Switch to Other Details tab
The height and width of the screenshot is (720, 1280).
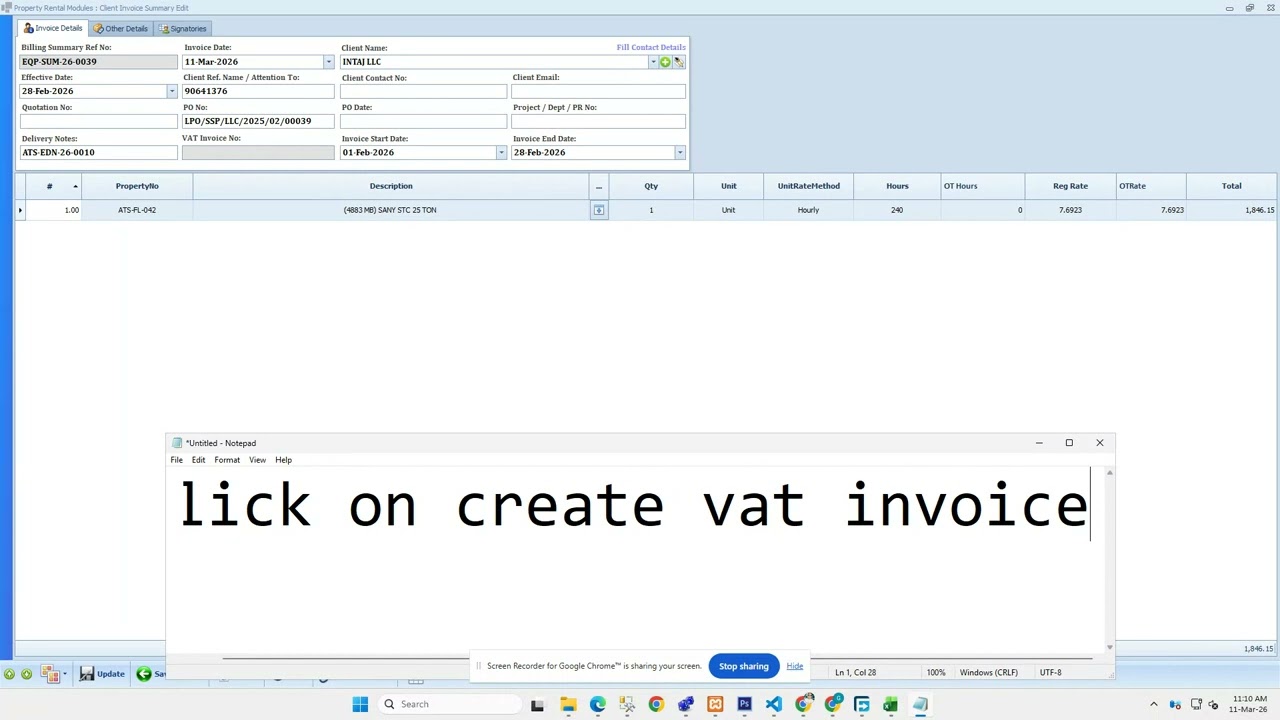[x=121, y=28]
